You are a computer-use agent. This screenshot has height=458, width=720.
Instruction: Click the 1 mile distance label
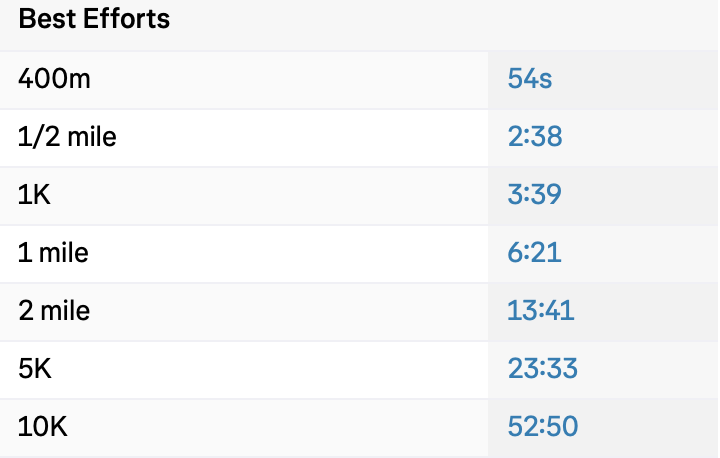[x=53, y=253]
